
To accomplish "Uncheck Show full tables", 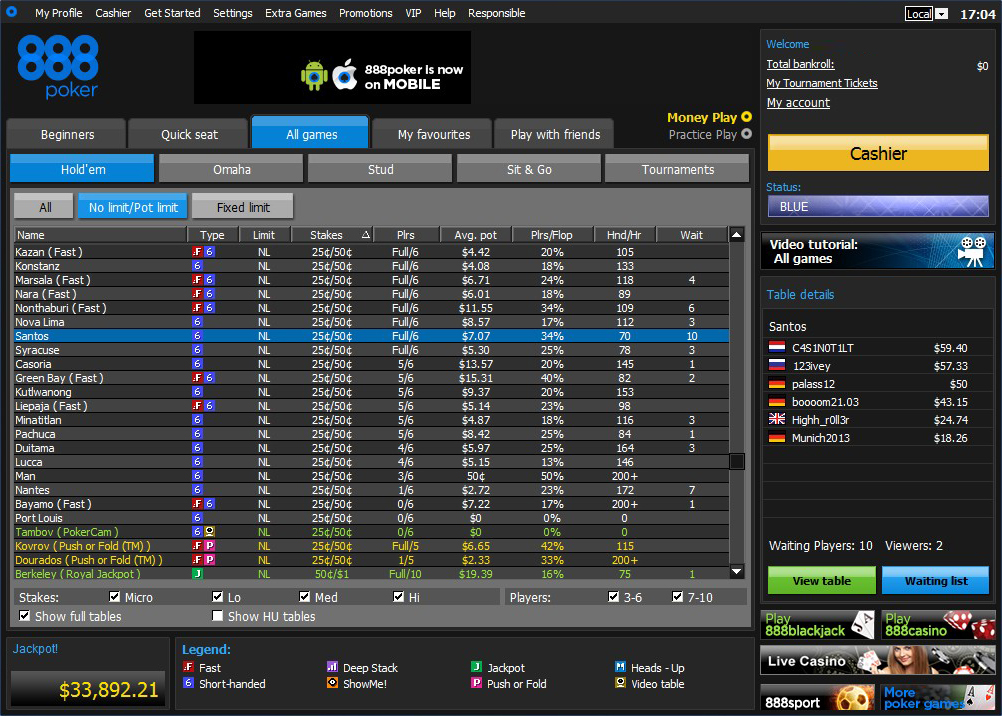I will tap(25, 616).
